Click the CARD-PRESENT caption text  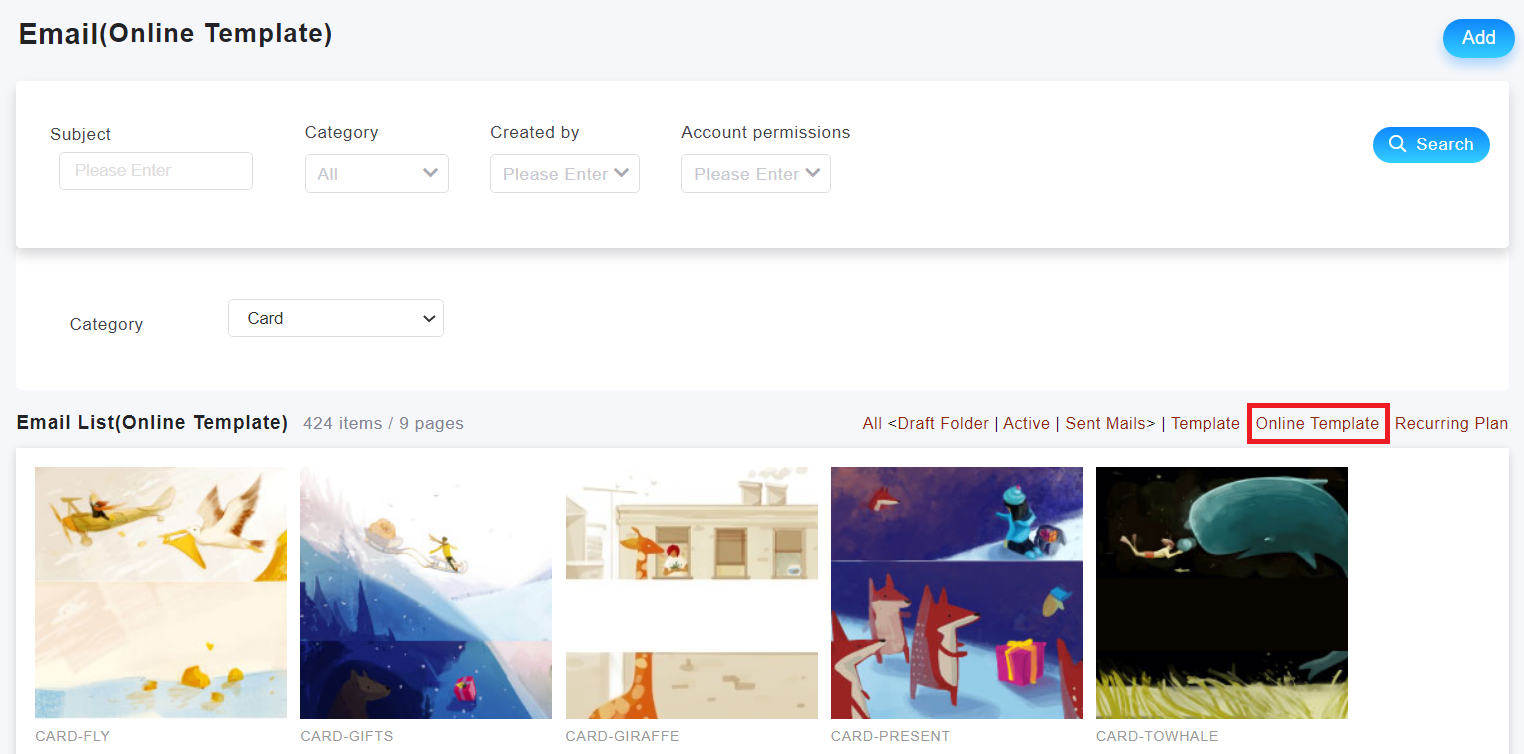[x=890, y=736]
